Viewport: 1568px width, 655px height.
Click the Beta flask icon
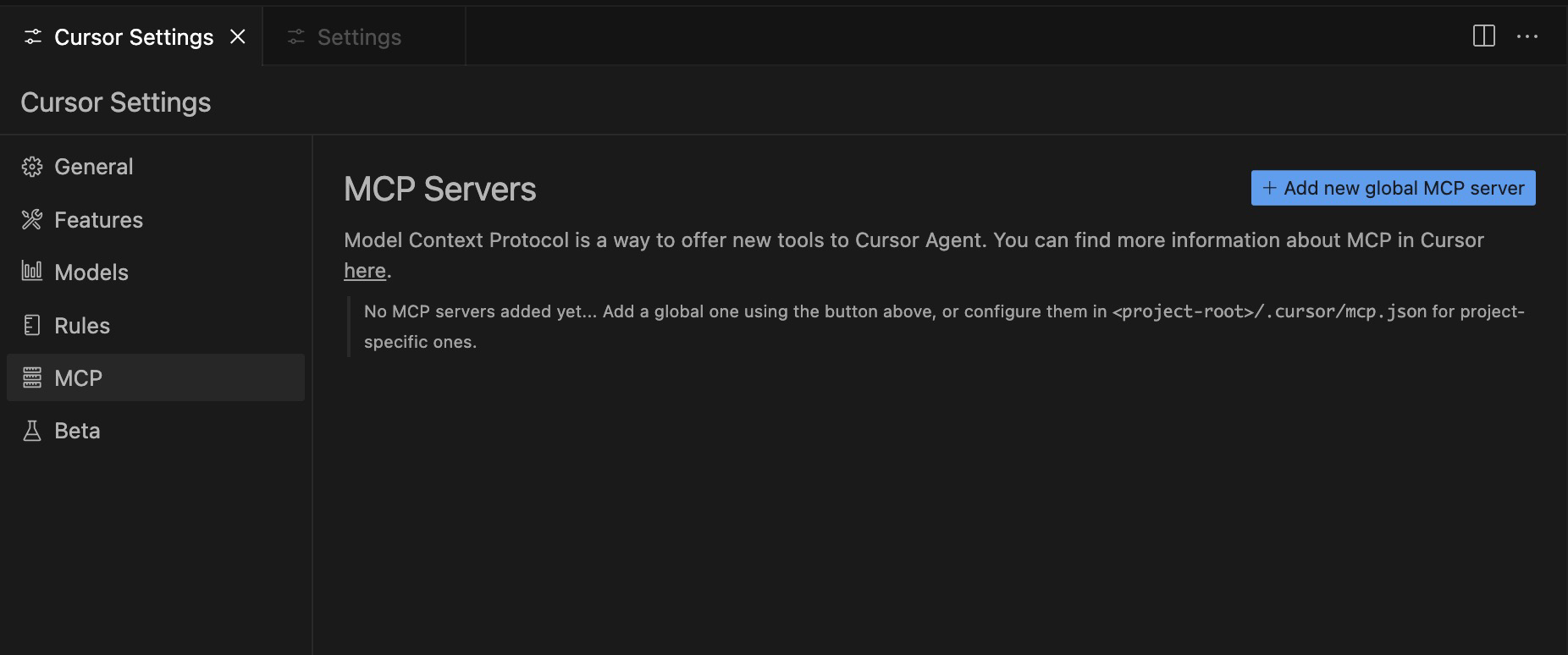(x=32, y=431)
